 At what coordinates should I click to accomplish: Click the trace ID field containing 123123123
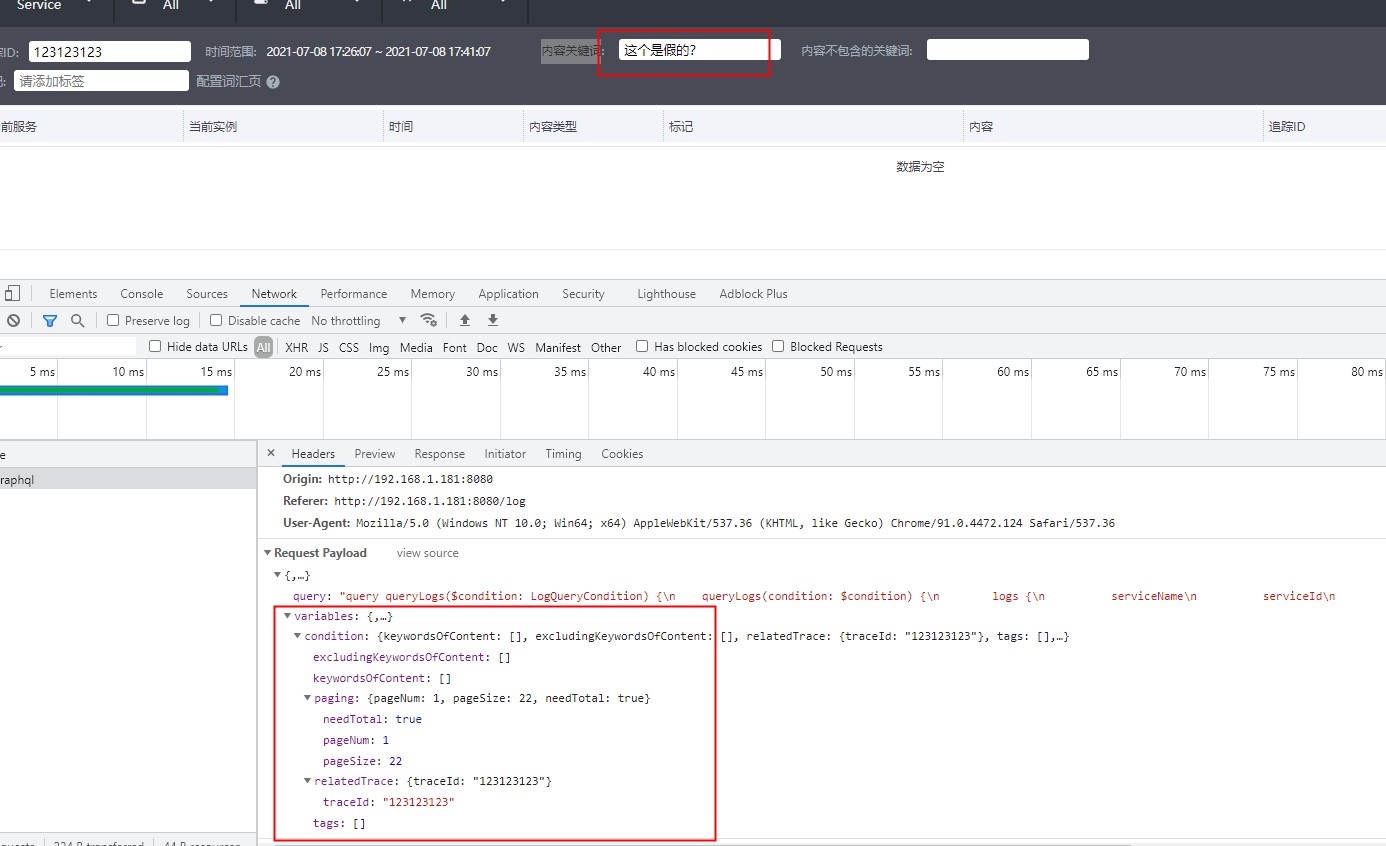109,51
